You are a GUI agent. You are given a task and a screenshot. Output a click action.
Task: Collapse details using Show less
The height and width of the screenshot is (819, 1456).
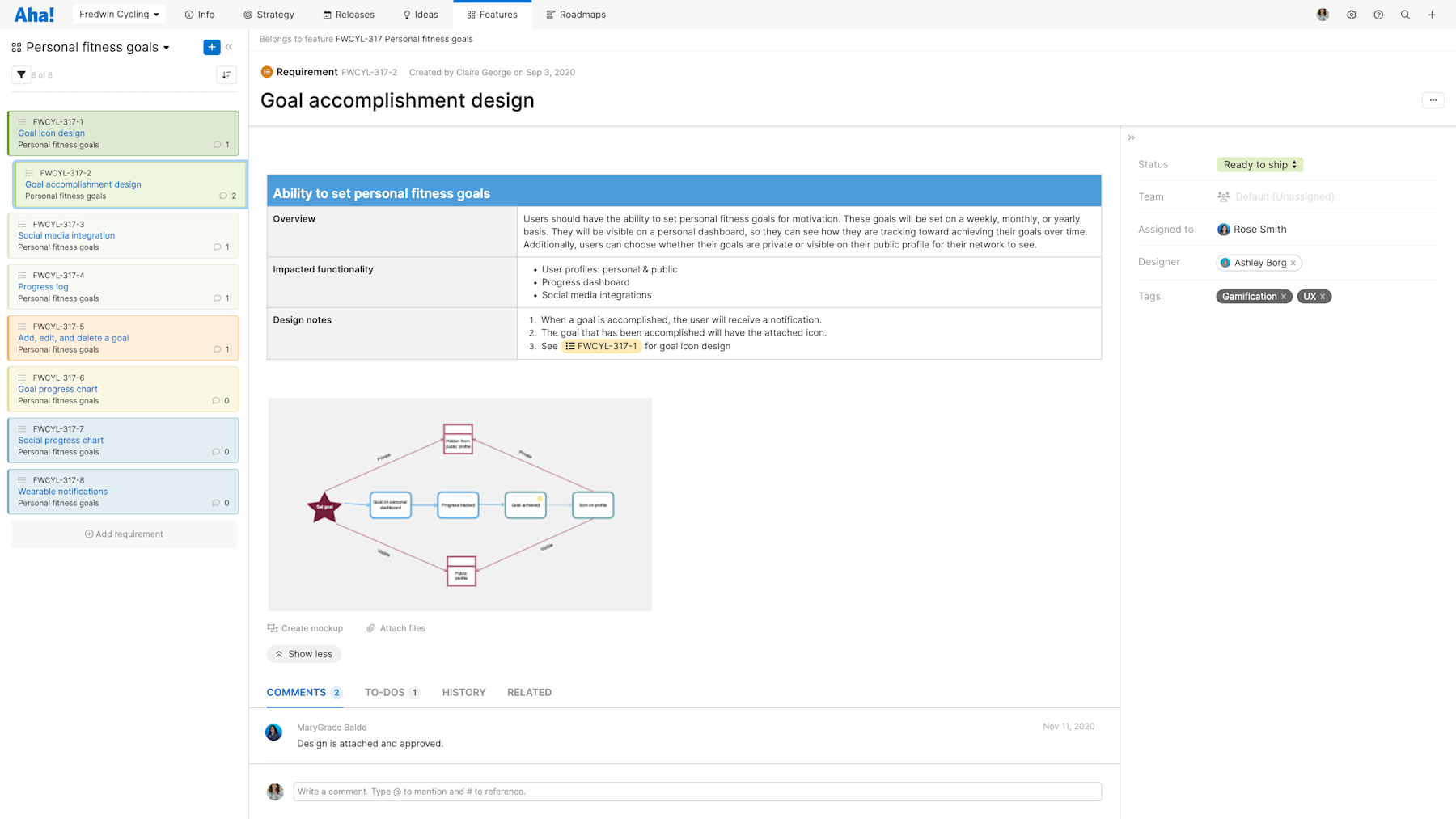pos(303,653)
